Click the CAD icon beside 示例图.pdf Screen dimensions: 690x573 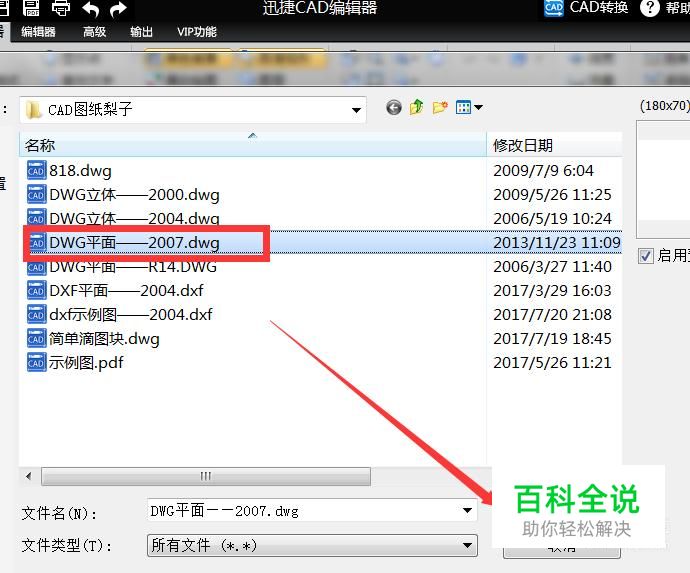(x=36, y=363)
